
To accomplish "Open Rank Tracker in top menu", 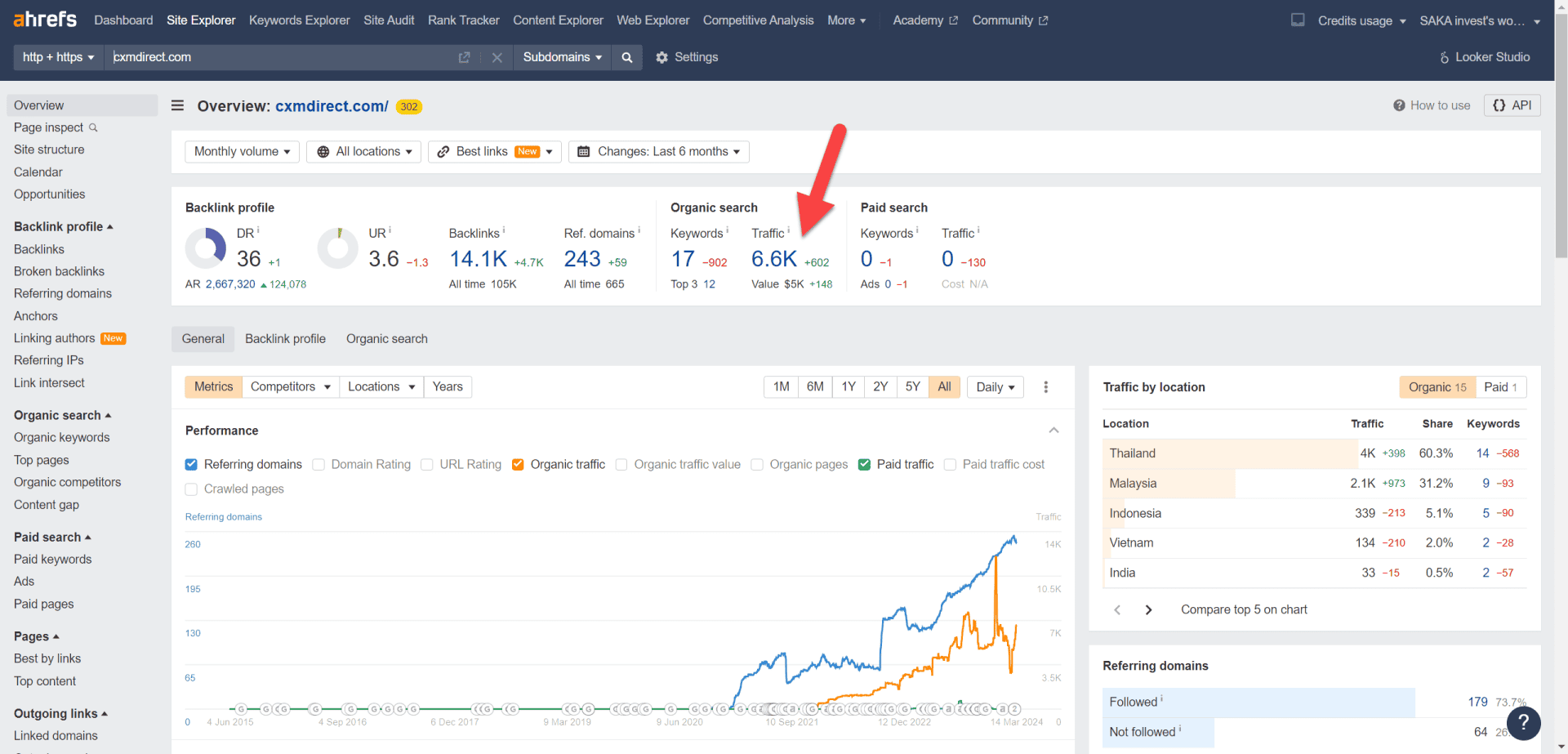I will point(463,20).
